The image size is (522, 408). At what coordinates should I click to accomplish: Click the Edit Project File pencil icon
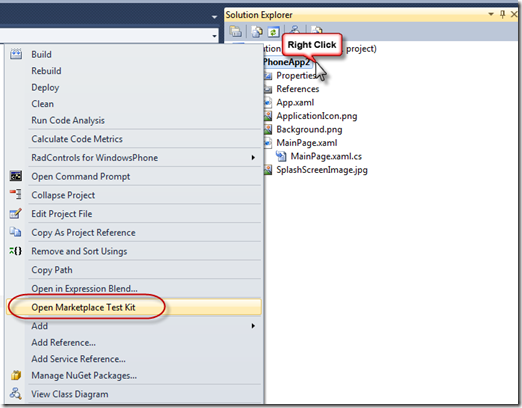pos(16,213)
